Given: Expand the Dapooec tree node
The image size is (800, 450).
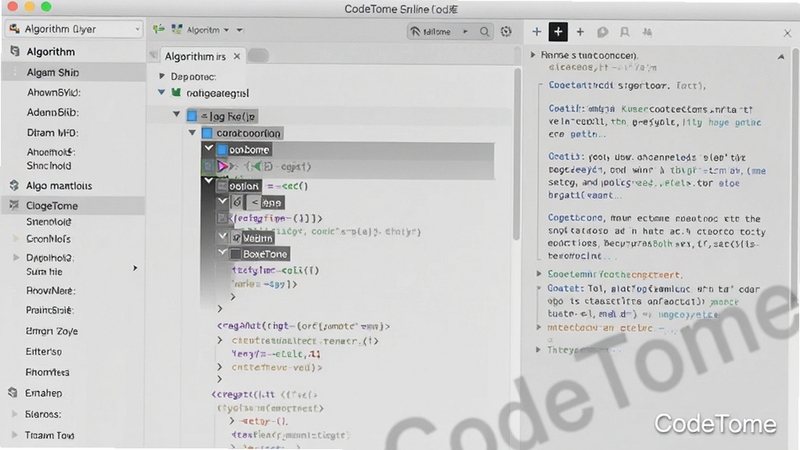Looking at the screenshot, I should tap(161, 76).
